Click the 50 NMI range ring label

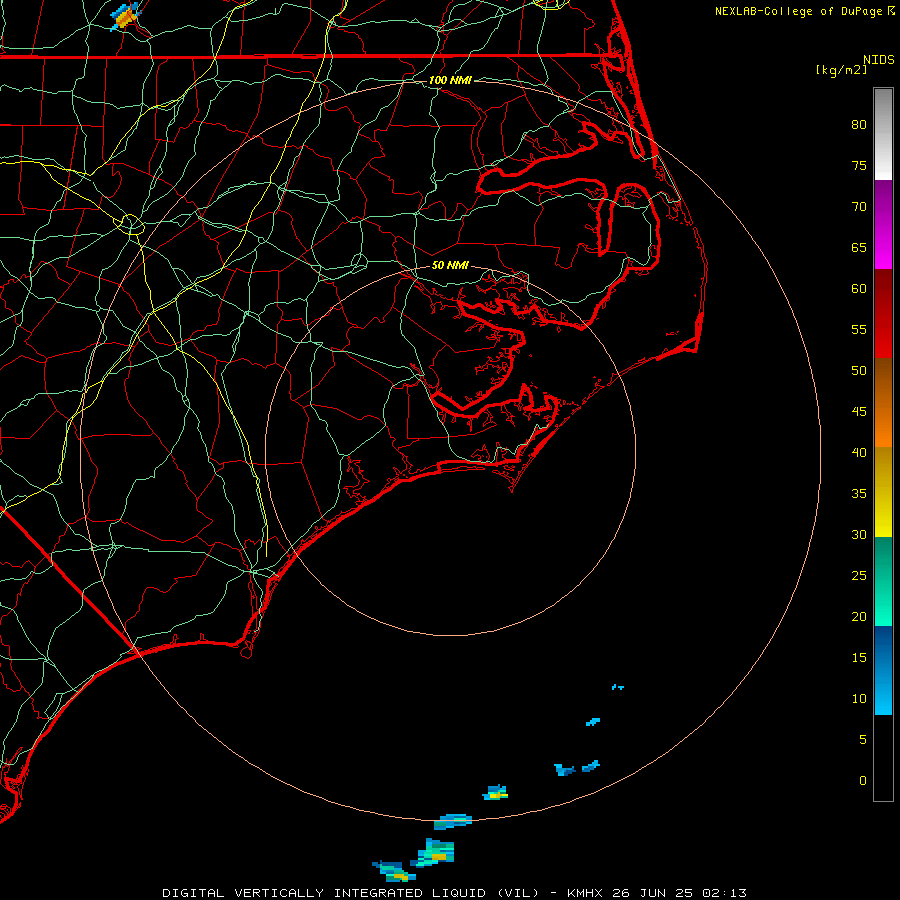coord(450,265)
